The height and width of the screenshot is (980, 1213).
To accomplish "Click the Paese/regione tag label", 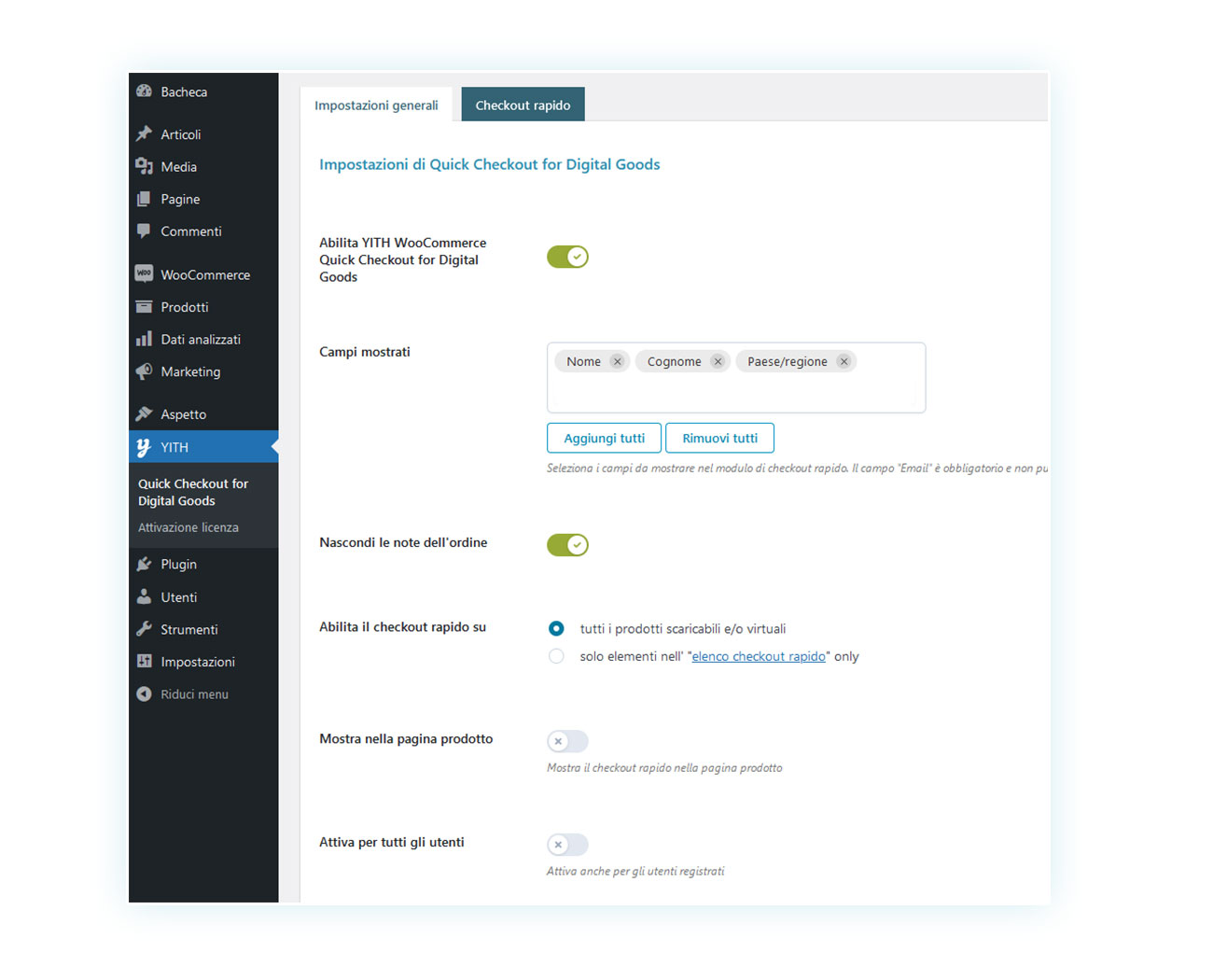I will click(x=787, y=361).
